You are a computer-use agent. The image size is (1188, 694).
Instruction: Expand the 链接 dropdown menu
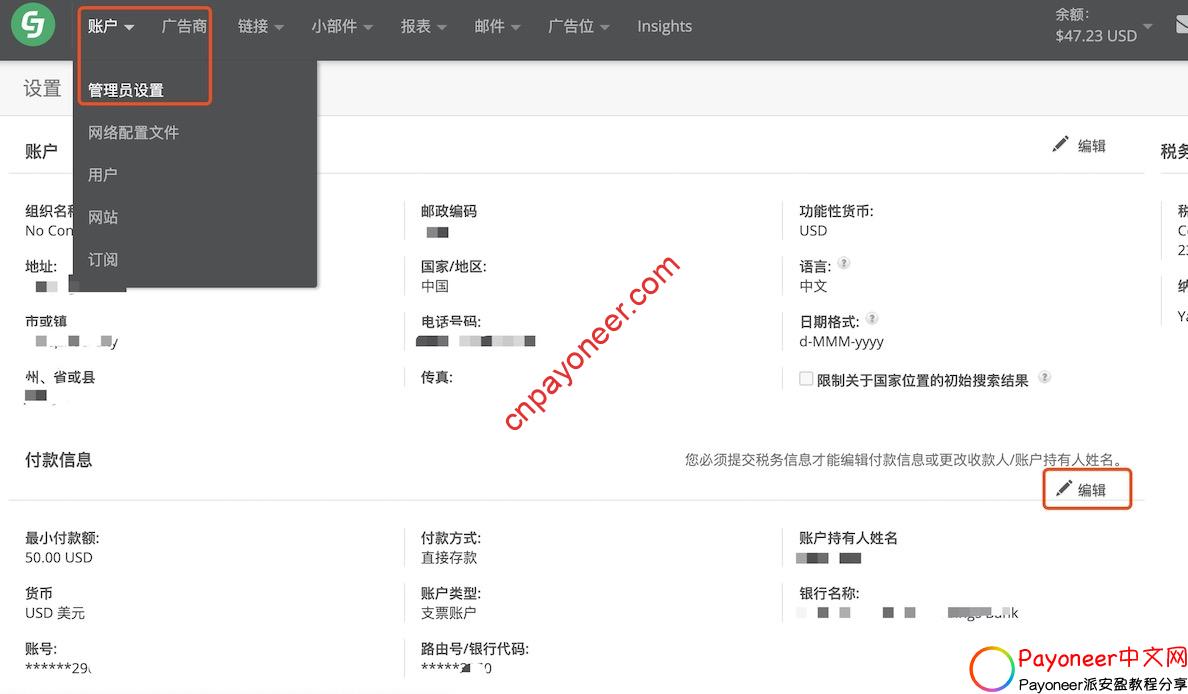tap(260, 27)
